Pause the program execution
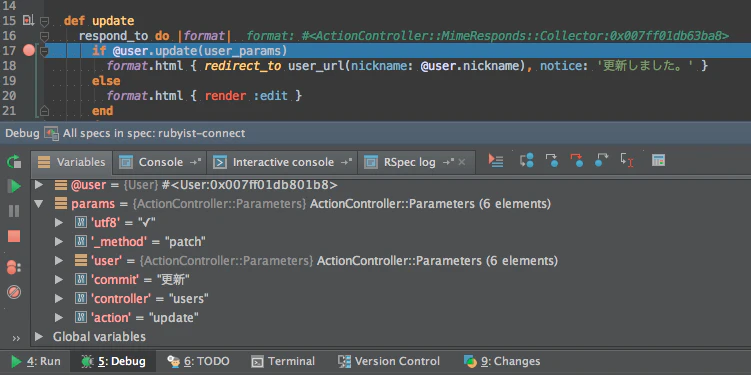 pos(14,211)
